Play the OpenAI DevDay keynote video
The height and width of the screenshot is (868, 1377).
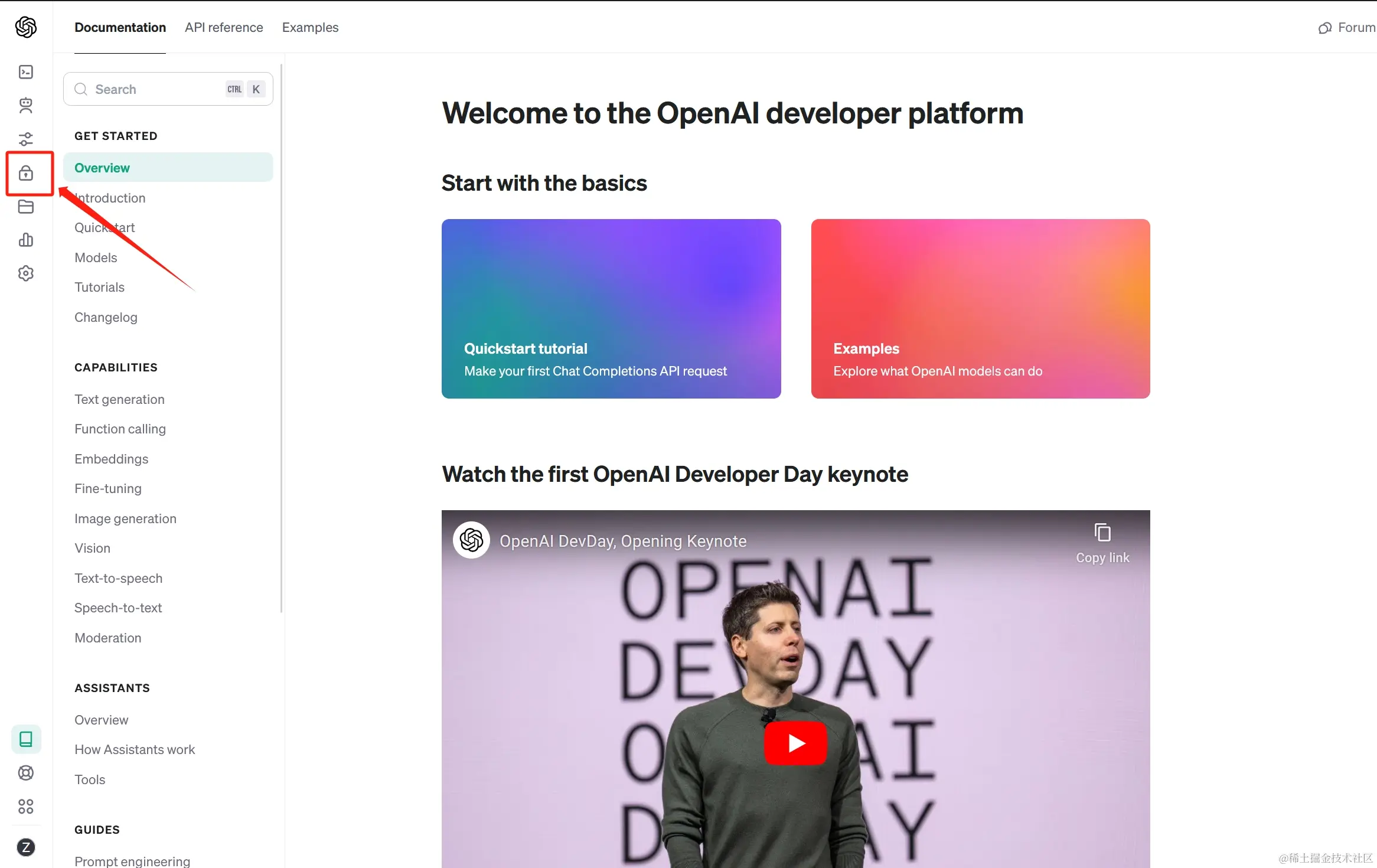[x=795, y=743]
